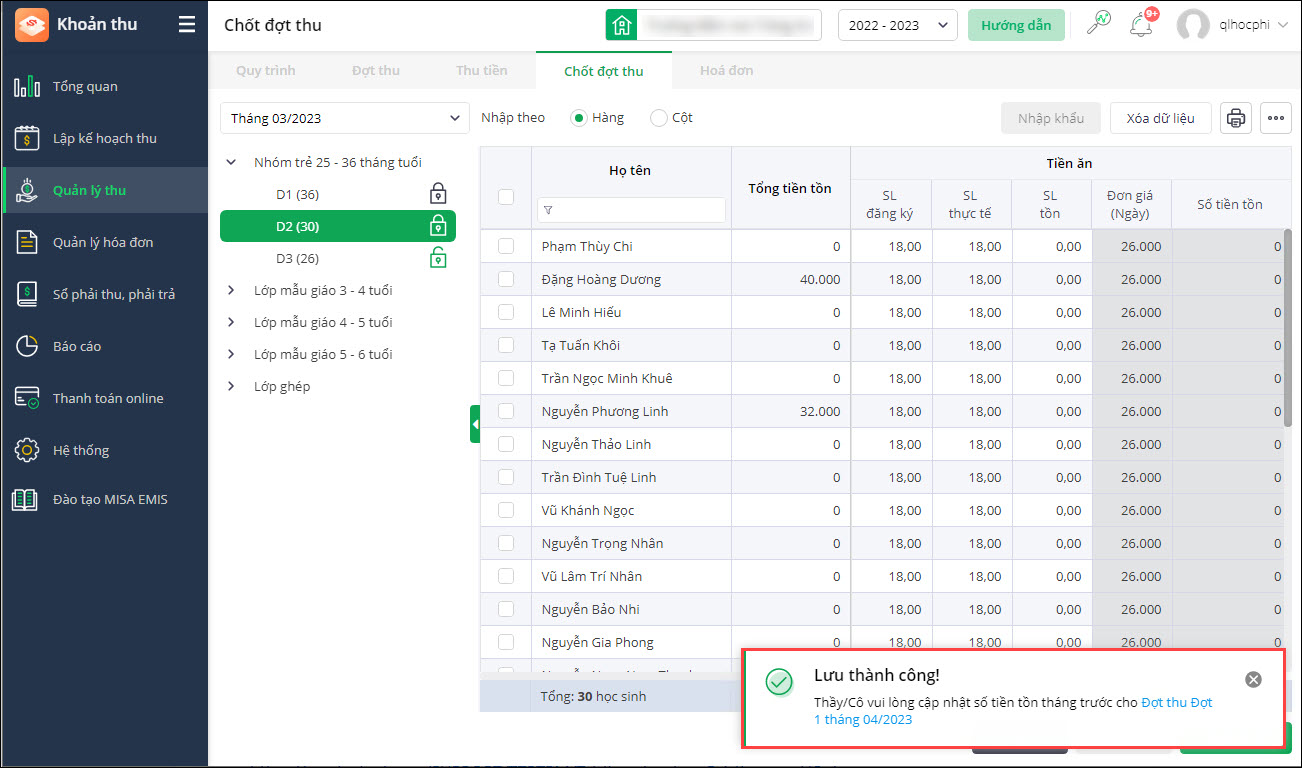Open Báo cáo from the sidebar
This screenshot has height=768, width=1302.
tap(77, 346)
